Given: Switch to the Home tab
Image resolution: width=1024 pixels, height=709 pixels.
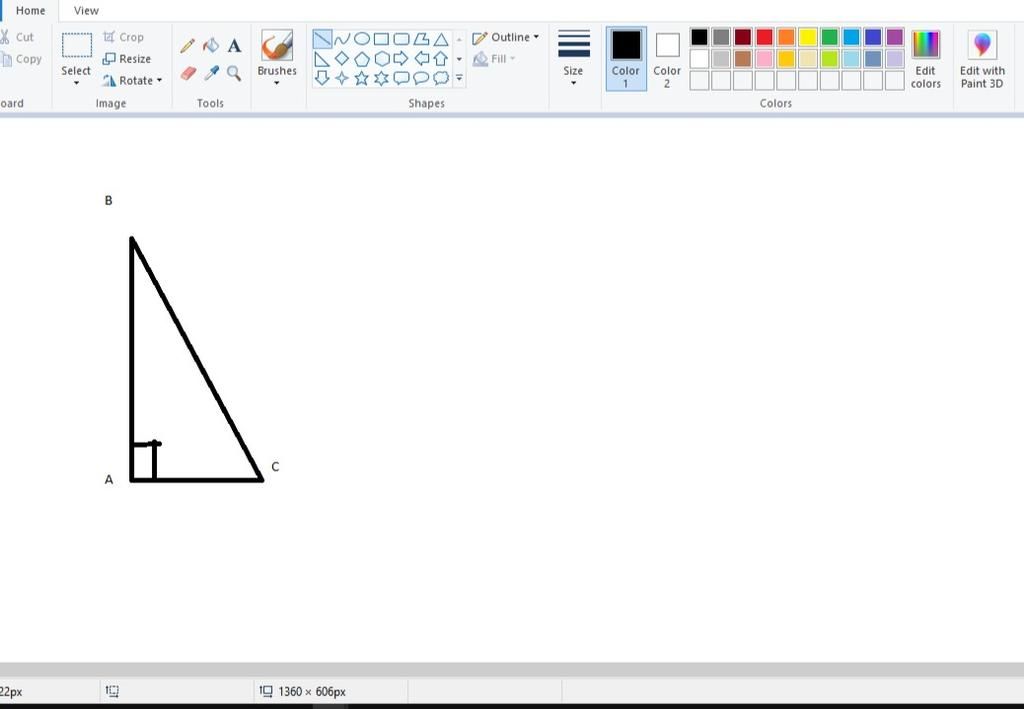Looking at the screenshot, I should [30, 10].
